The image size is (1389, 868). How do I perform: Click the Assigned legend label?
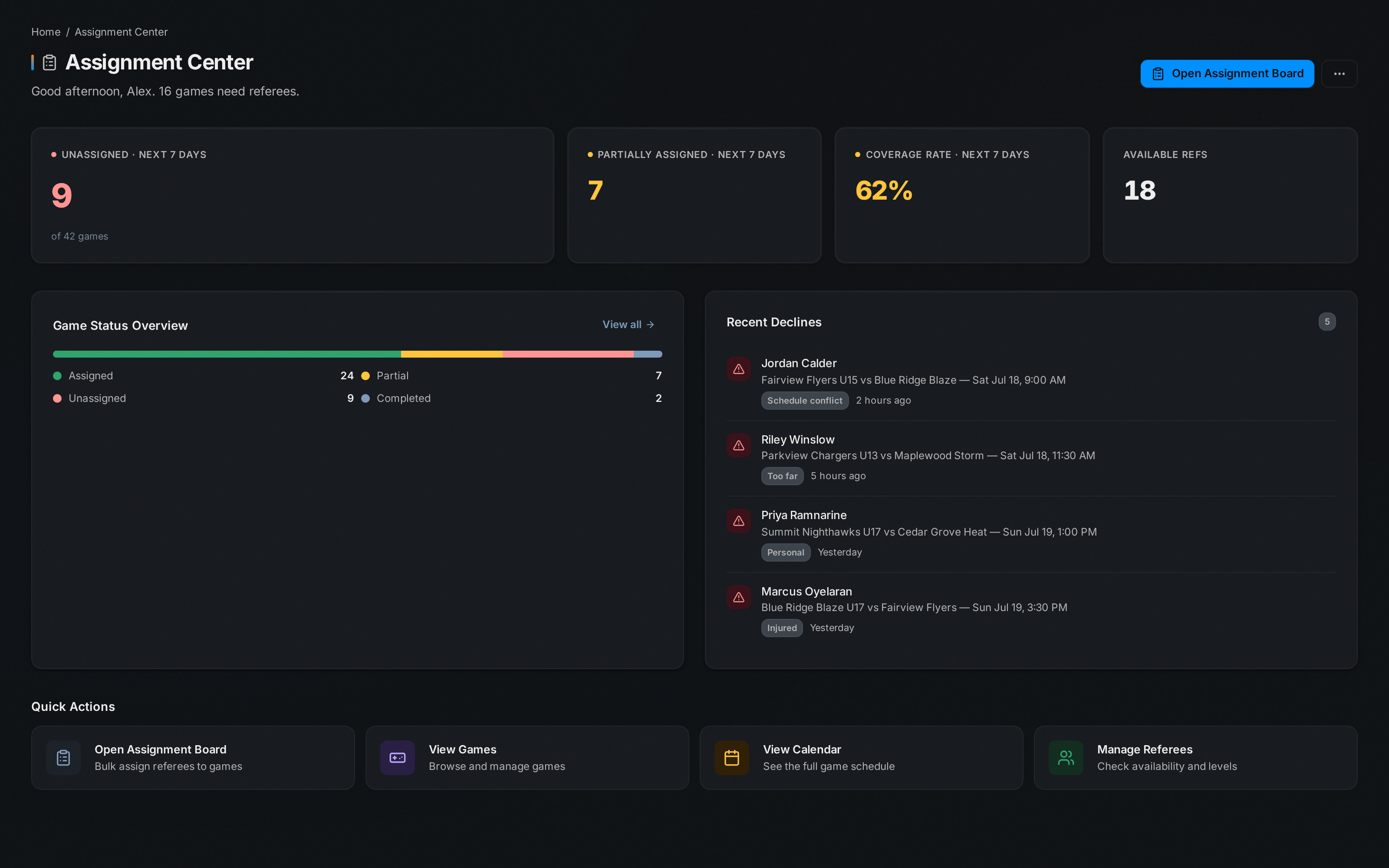tap(91, 376)
